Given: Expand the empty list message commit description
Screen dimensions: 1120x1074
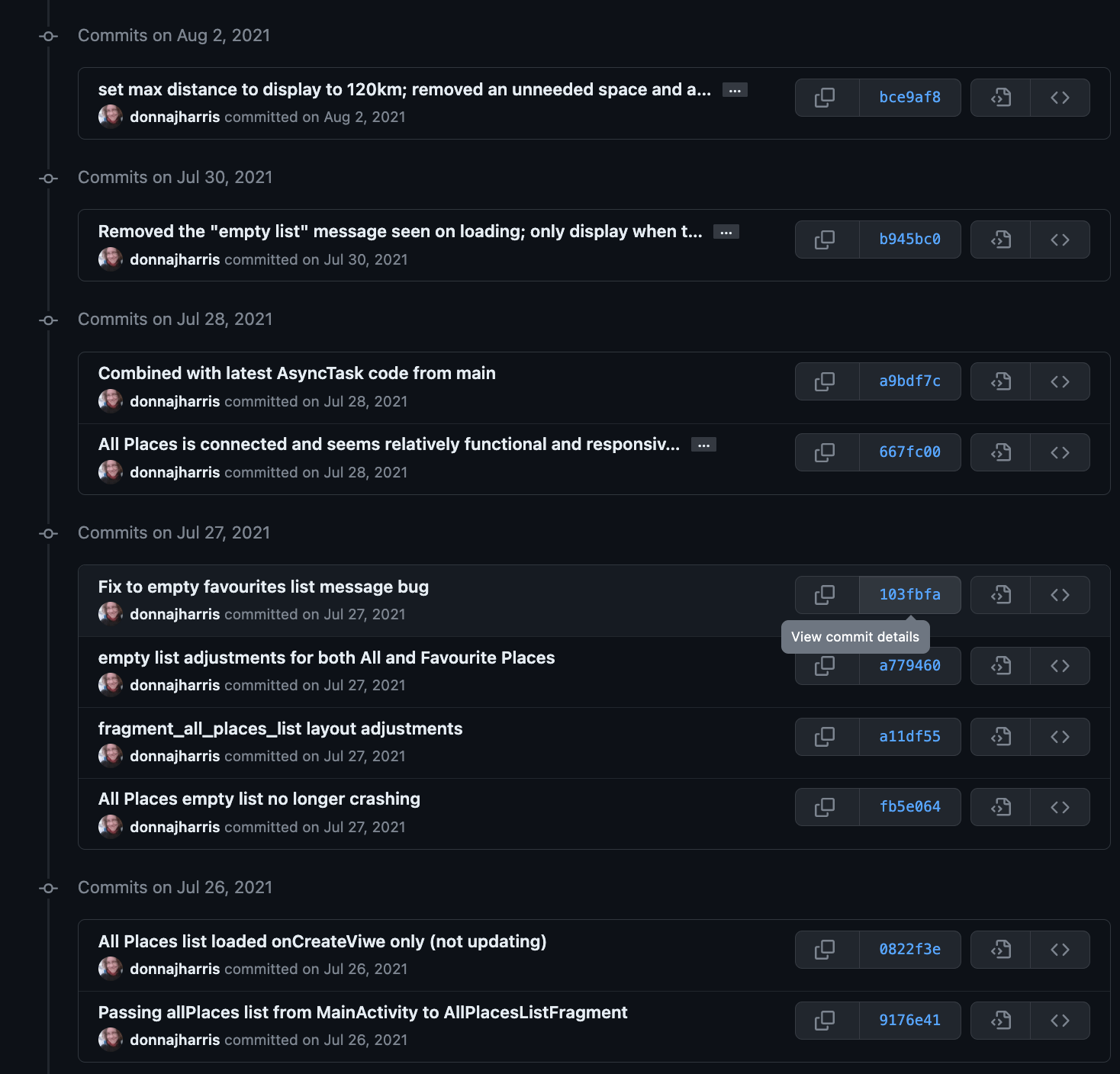Looking at the screenshot, I should (726, 231).
